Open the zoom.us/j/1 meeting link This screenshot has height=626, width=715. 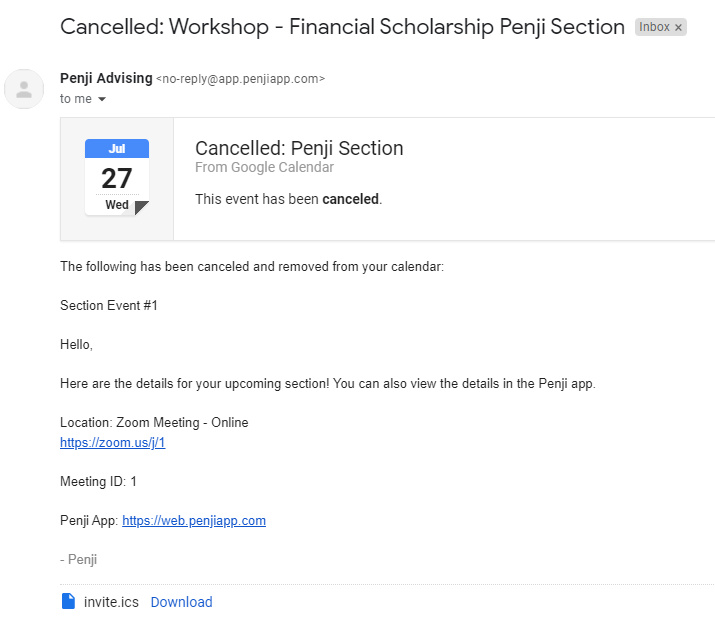tap(113, 442)
